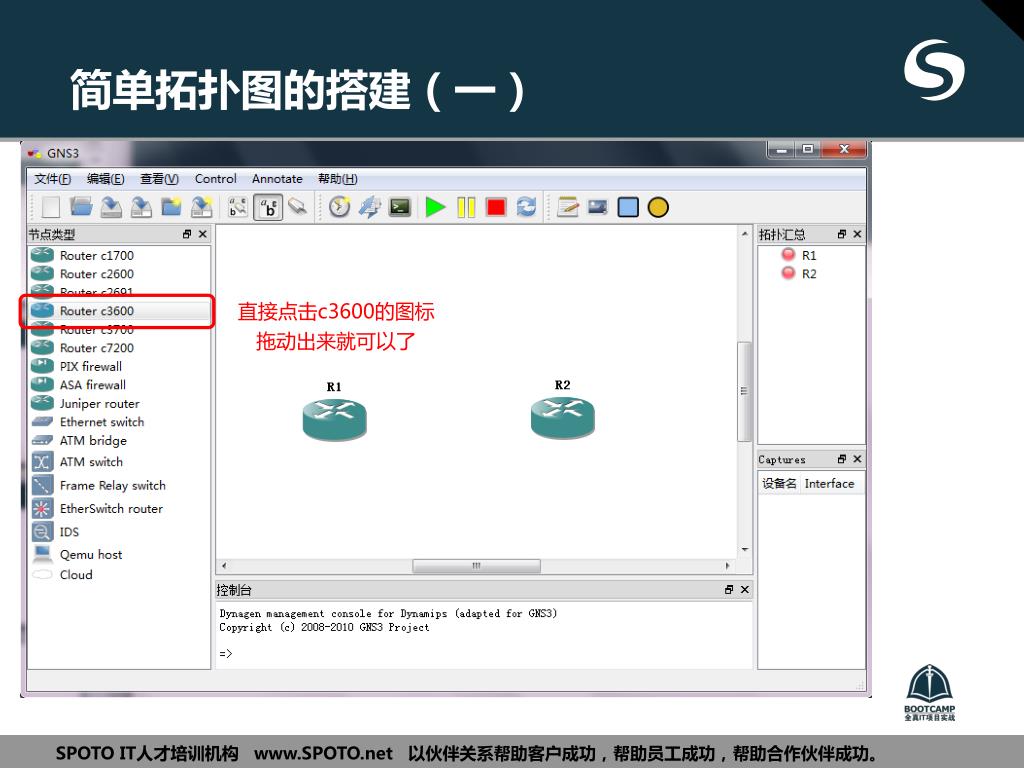Click the canvas scroll right arrow
Image resolution: width=1024 pixels, height=768 pixels.
tap(728, 566)
